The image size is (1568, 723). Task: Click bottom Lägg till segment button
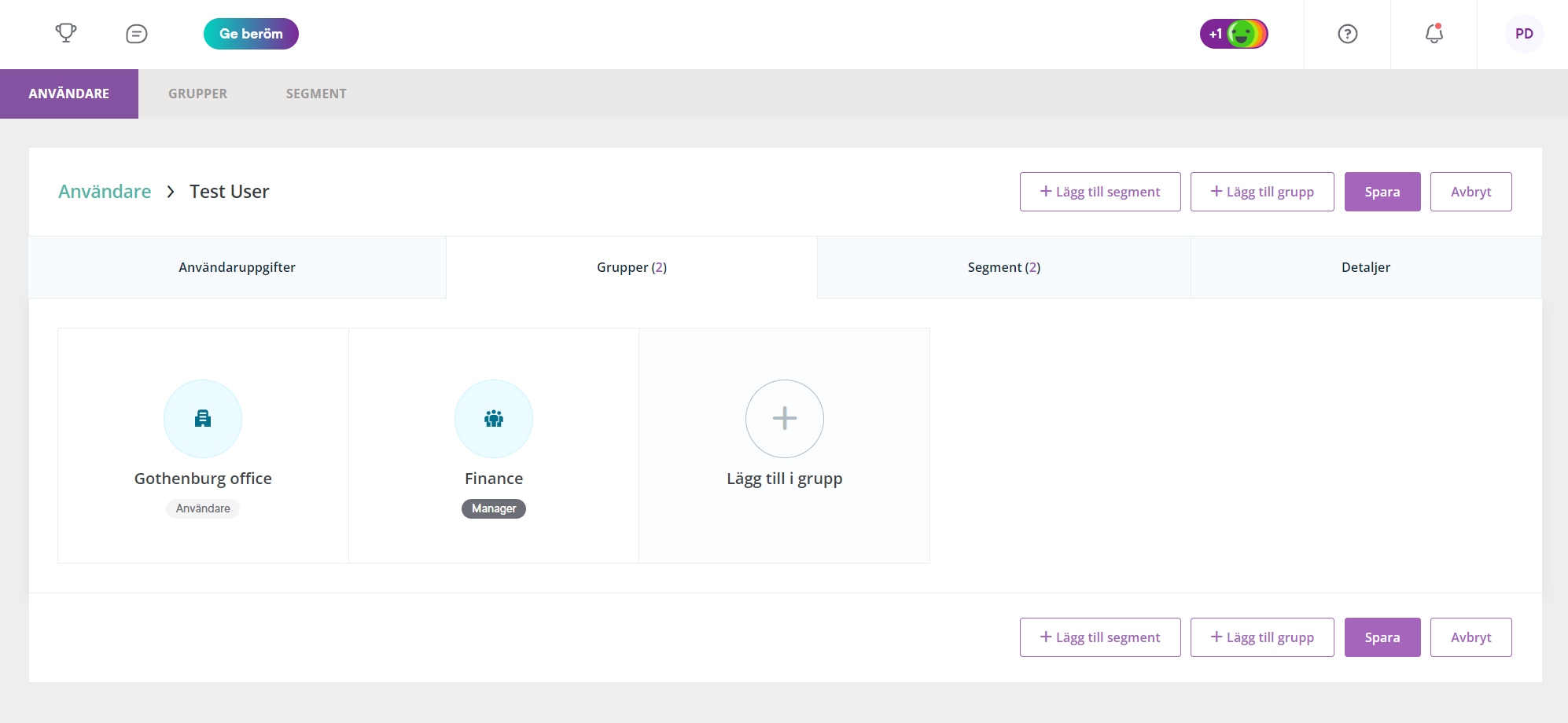(x=1100, y=637)
